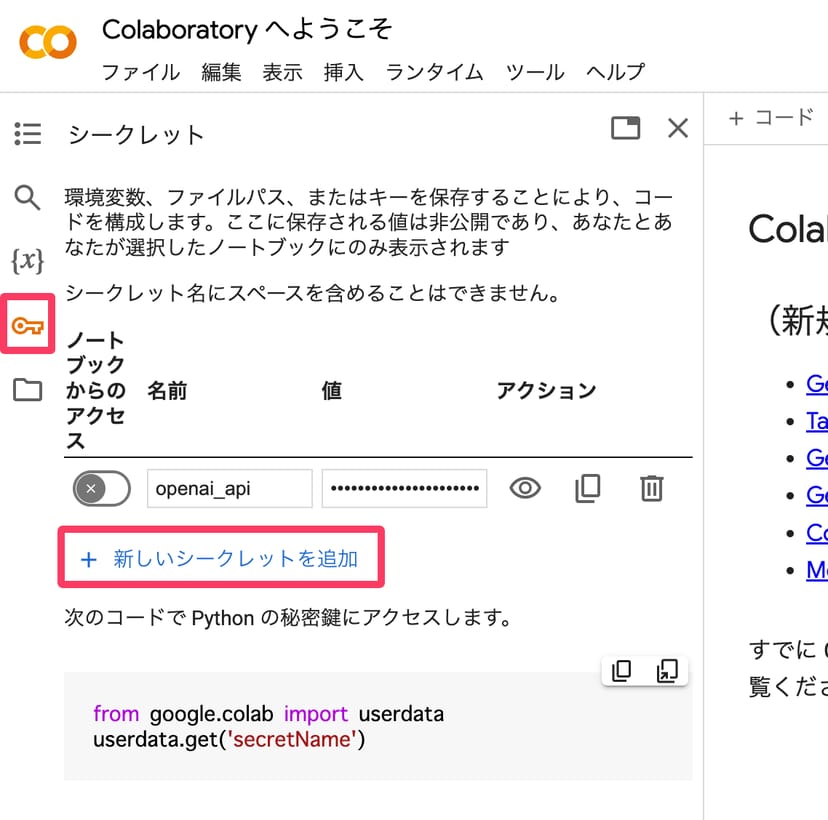
Task: Move the secrets panel to a separate pane
Action: coord(625,128)
